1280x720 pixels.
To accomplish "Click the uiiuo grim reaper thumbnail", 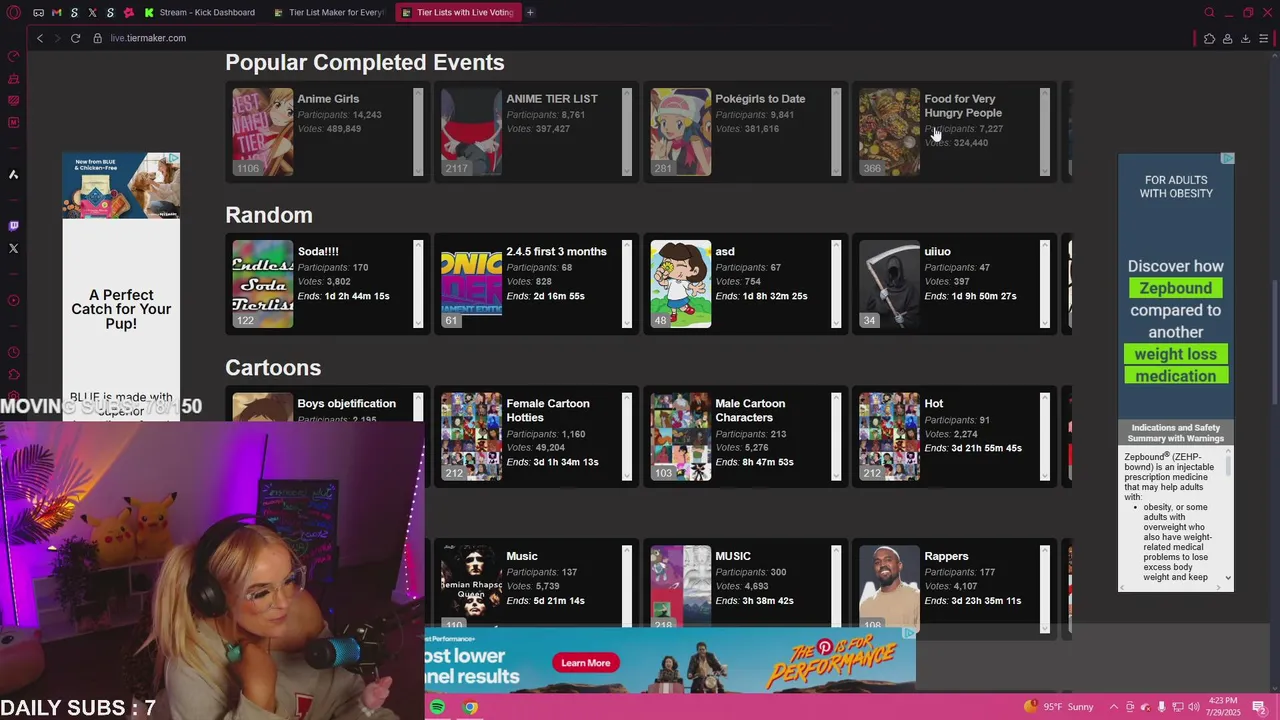I will pyautogui.click(x=889, y=284).
